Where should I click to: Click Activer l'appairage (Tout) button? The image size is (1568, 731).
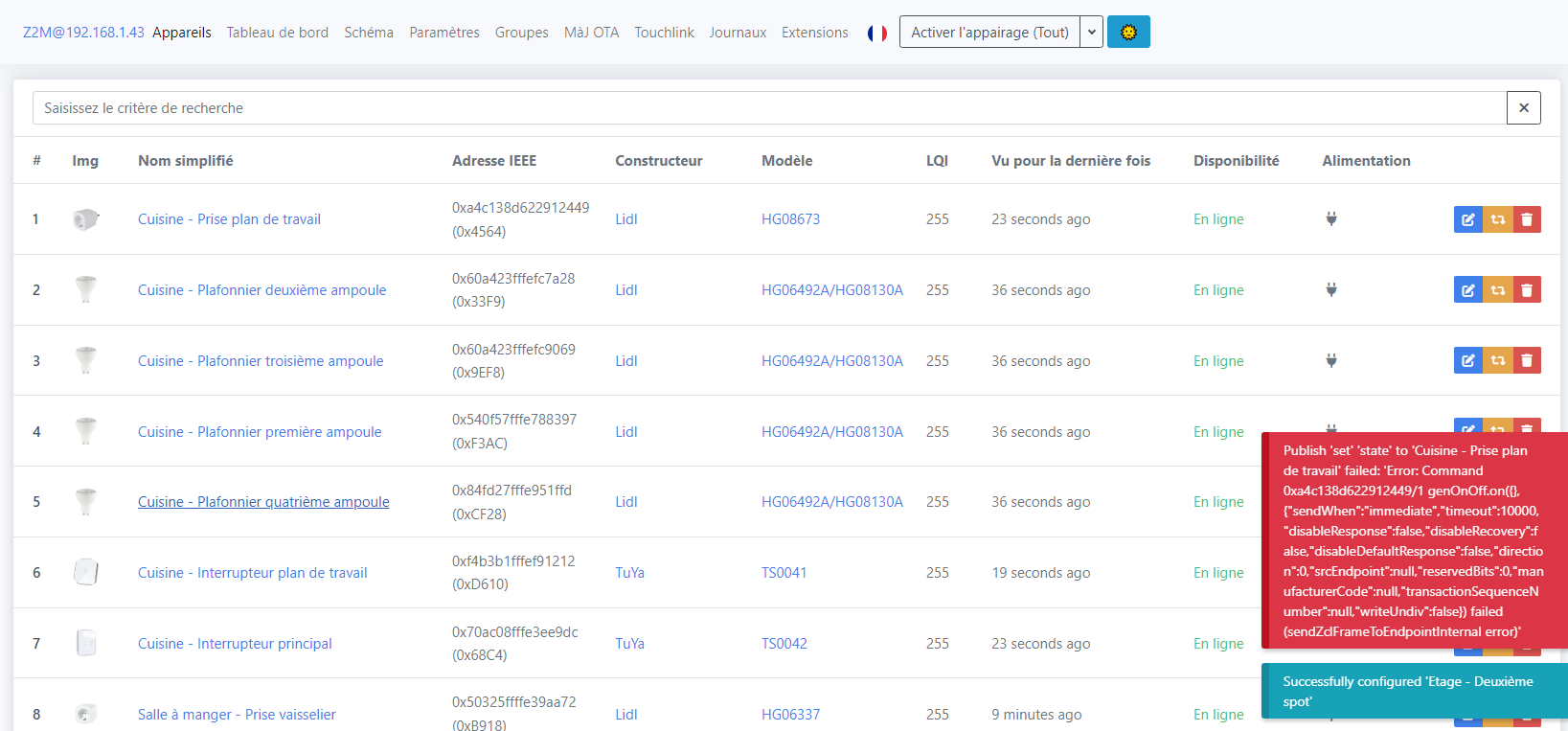pos(989,32)
